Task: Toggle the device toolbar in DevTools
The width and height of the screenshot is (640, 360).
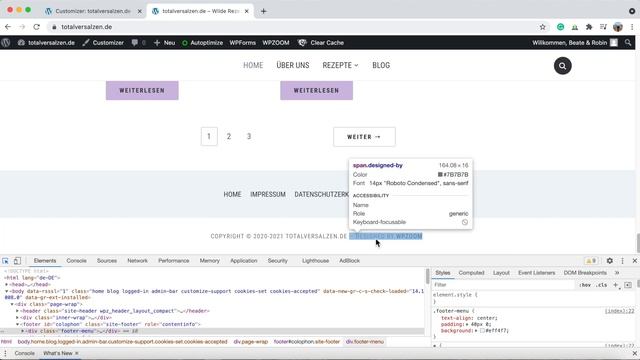Action: pos(17,261)
